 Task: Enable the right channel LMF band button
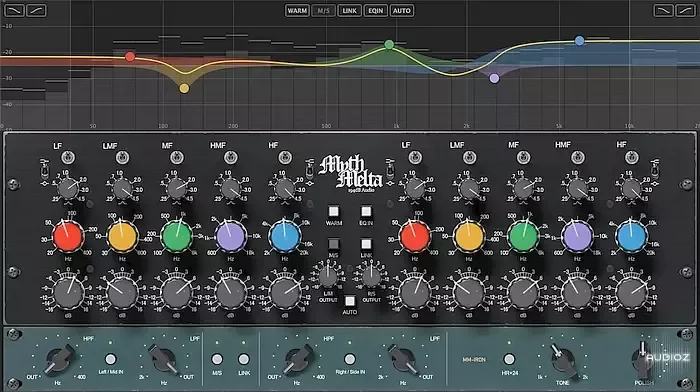click(x=469, y=157)
